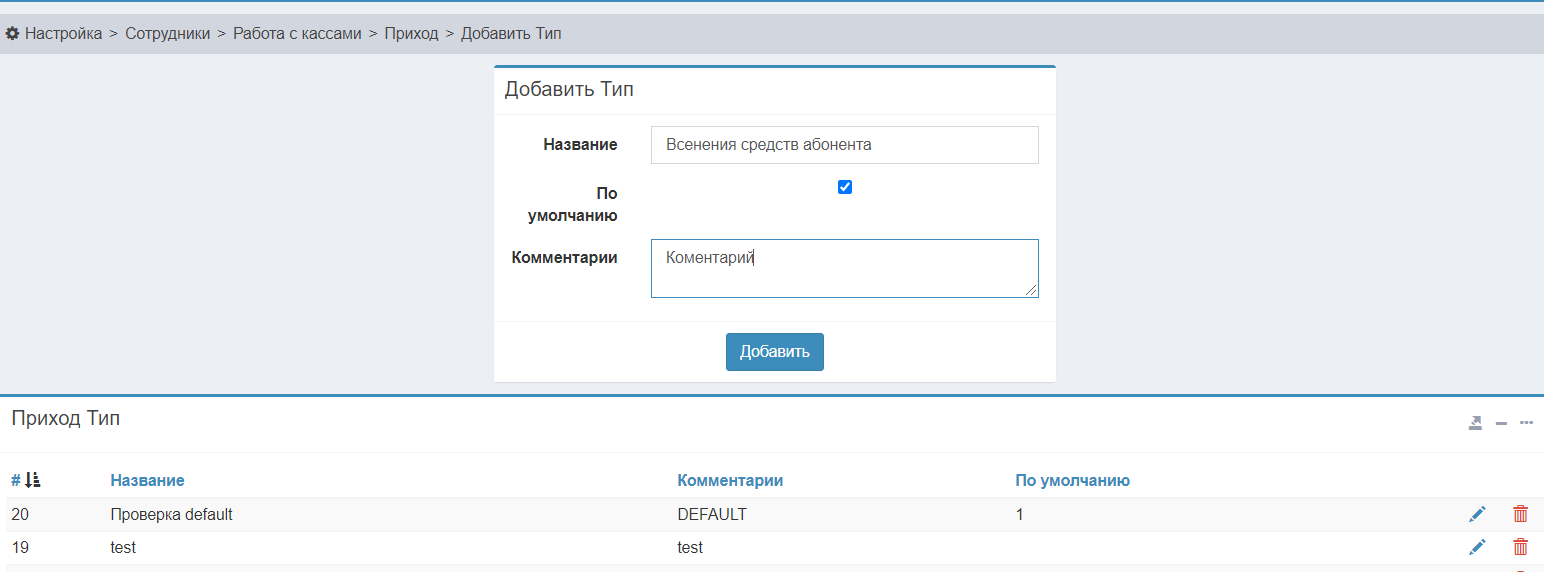
Task: Open "Сотрудники" breadcrumb item
Action: point(167,33)
